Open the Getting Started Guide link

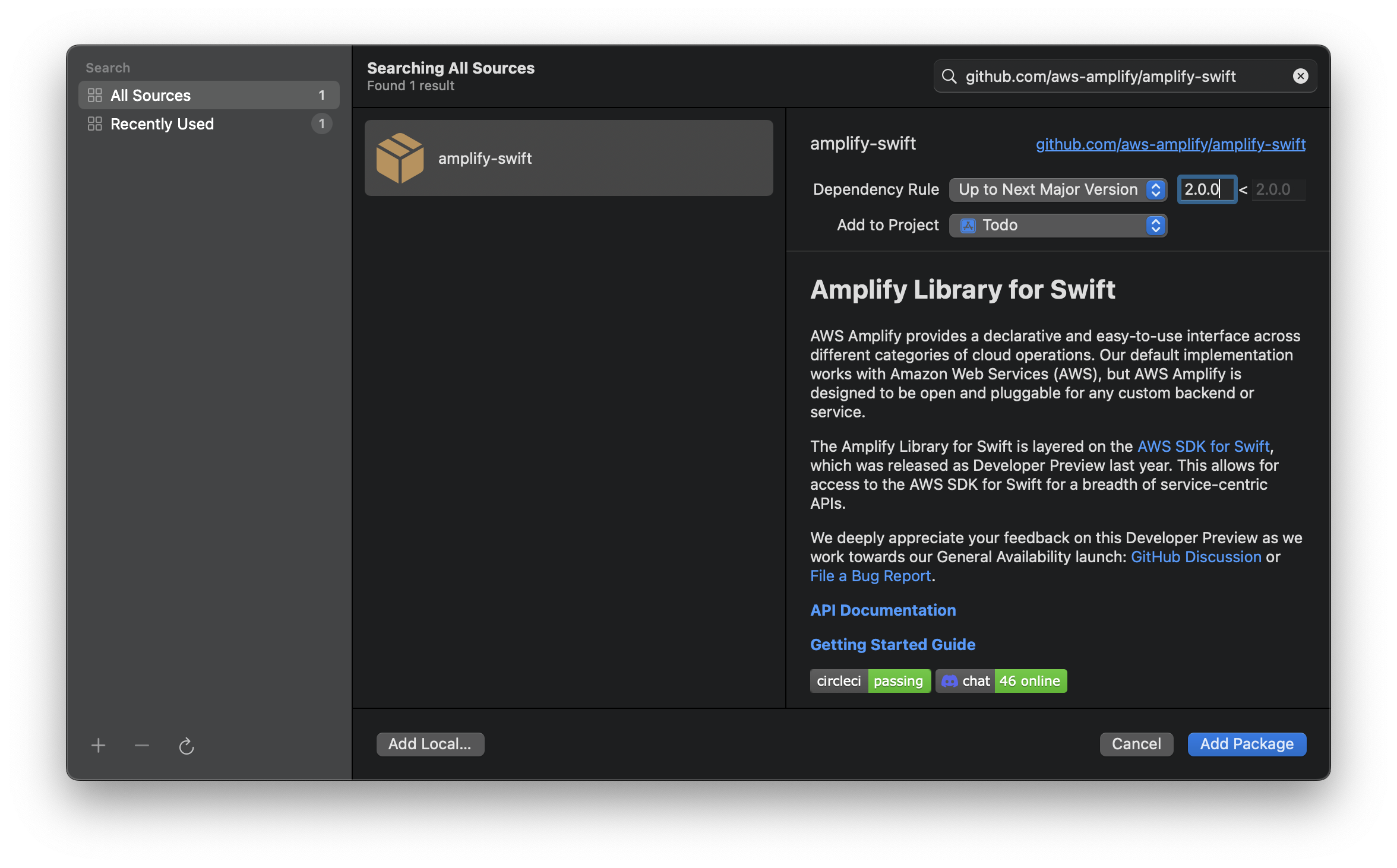[893, 644]
